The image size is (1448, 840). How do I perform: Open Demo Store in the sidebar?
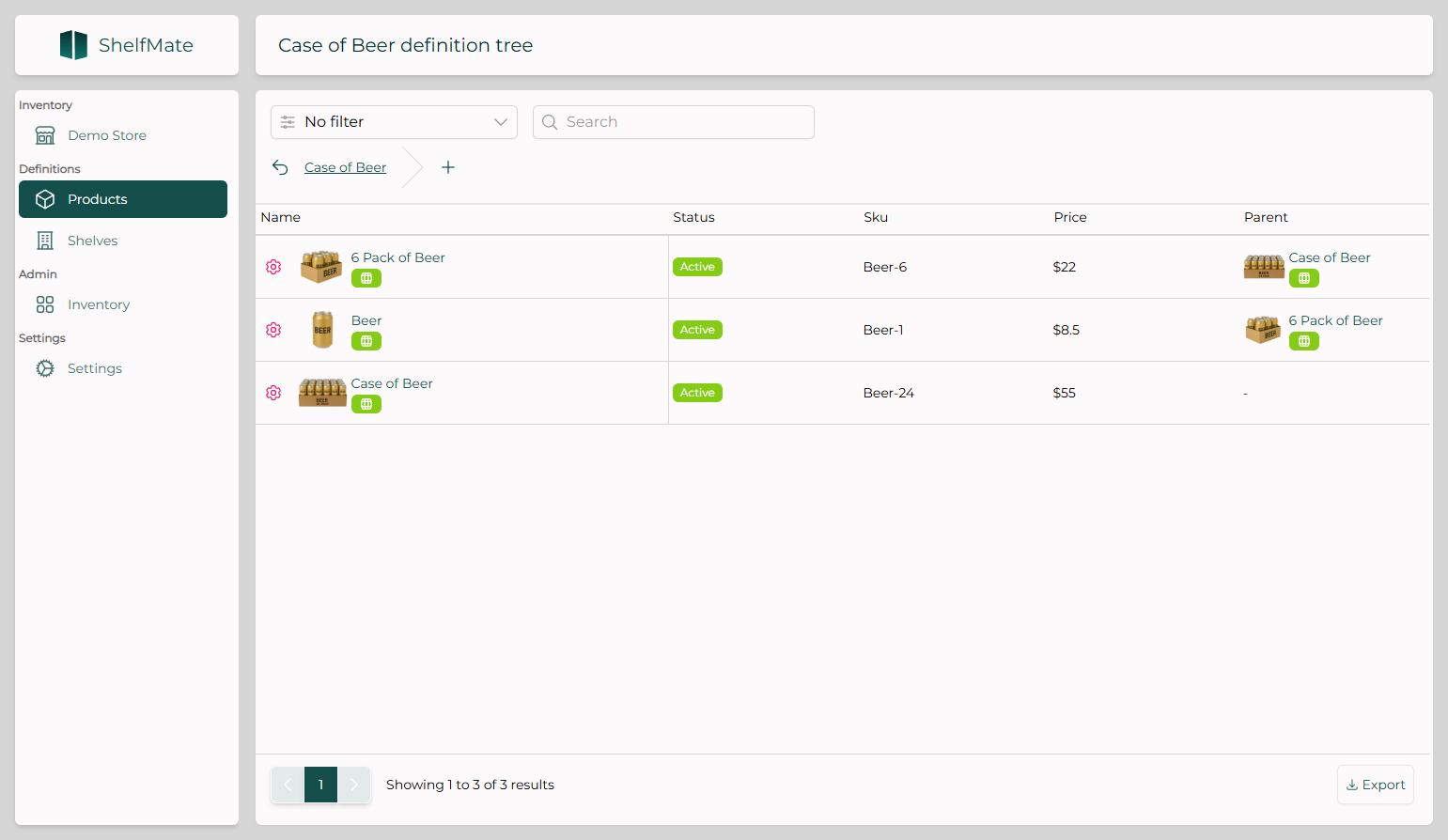[x=106, y=135]
